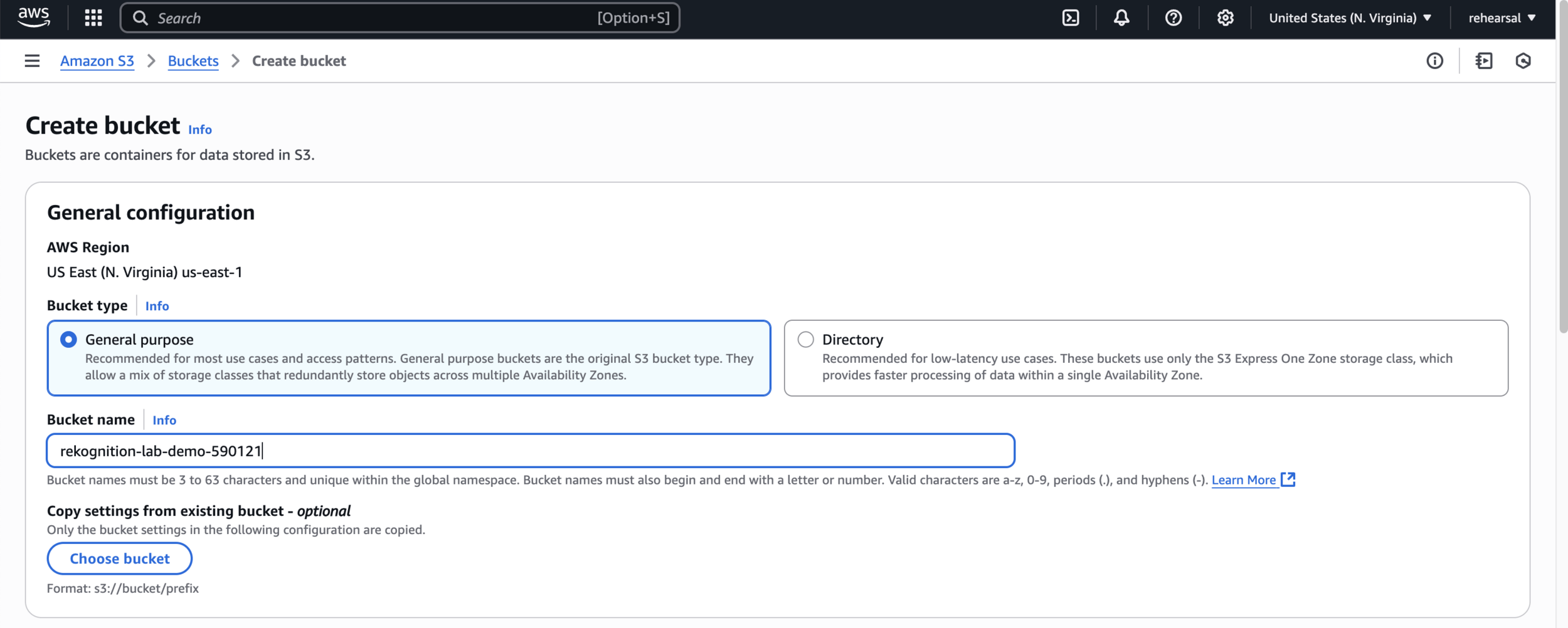Open the hamburger navigation menu
The image size is (1568, 628).
click(x=32, y=61)
